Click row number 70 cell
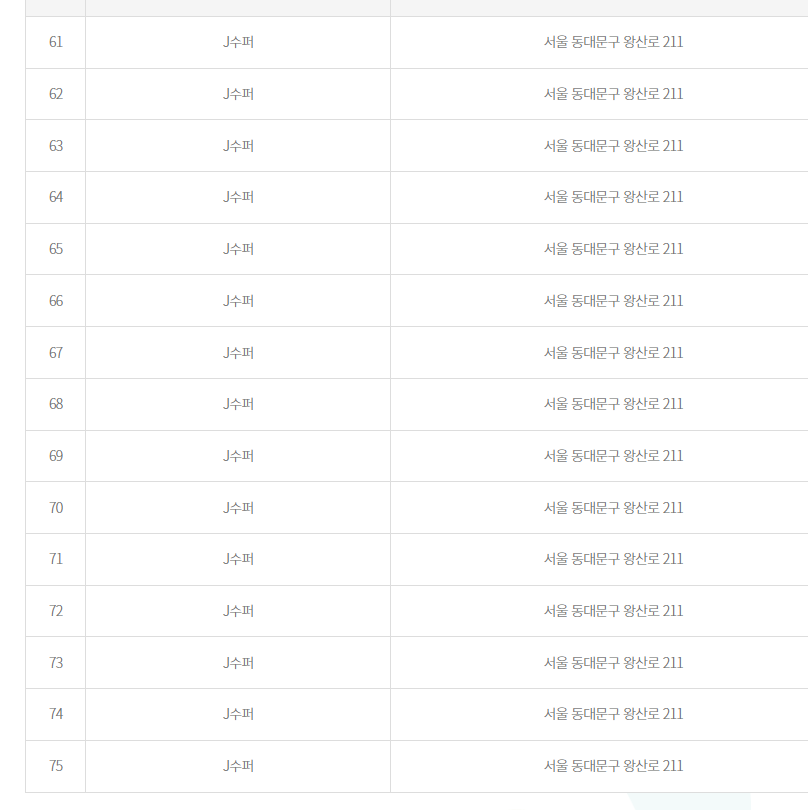 [56, 508]
